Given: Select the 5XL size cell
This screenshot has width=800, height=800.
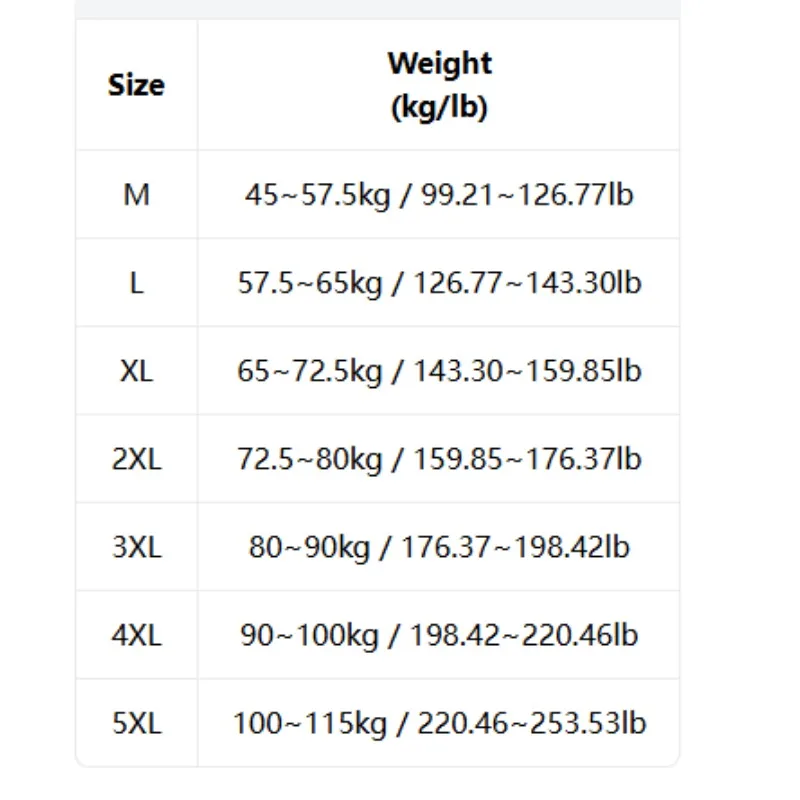Looking at the screenshot, I should 136,723.
